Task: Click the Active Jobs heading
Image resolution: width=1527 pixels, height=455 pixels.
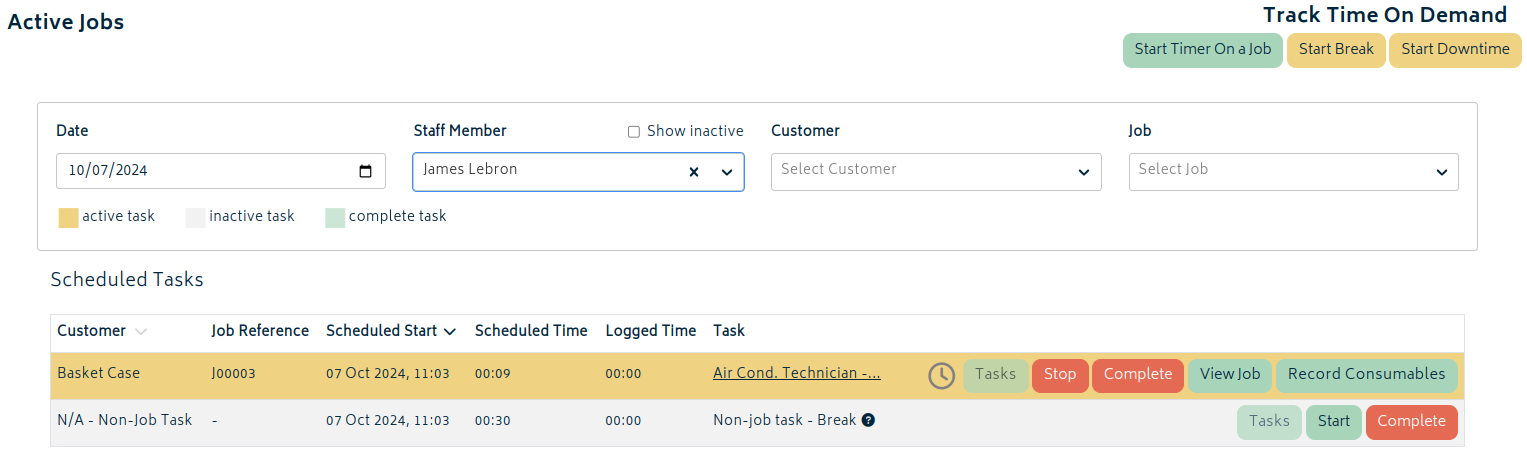Action: [66, 22]
